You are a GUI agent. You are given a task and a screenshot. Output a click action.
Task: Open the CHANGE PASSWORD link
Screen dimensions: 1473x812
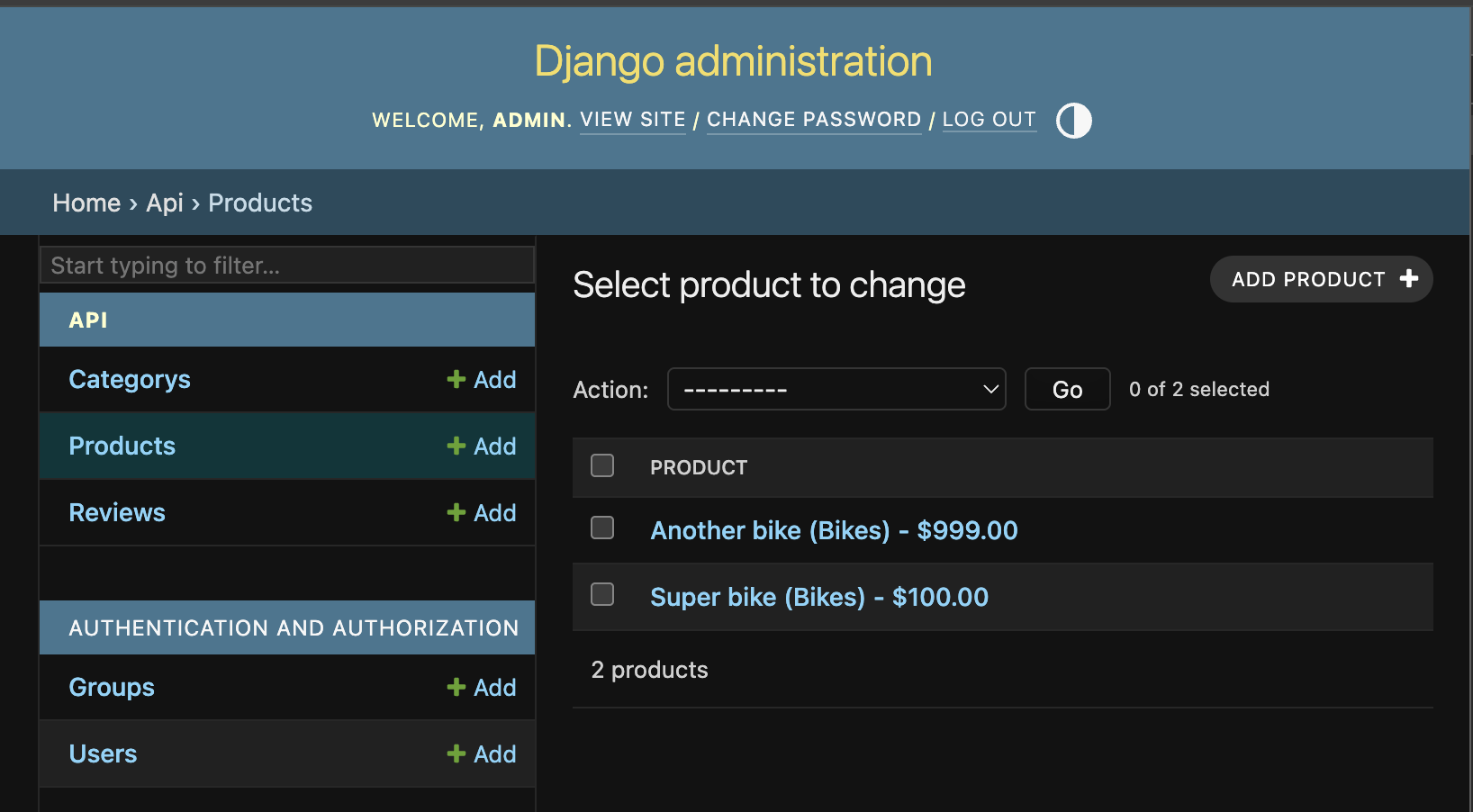[x=813, y=120]
